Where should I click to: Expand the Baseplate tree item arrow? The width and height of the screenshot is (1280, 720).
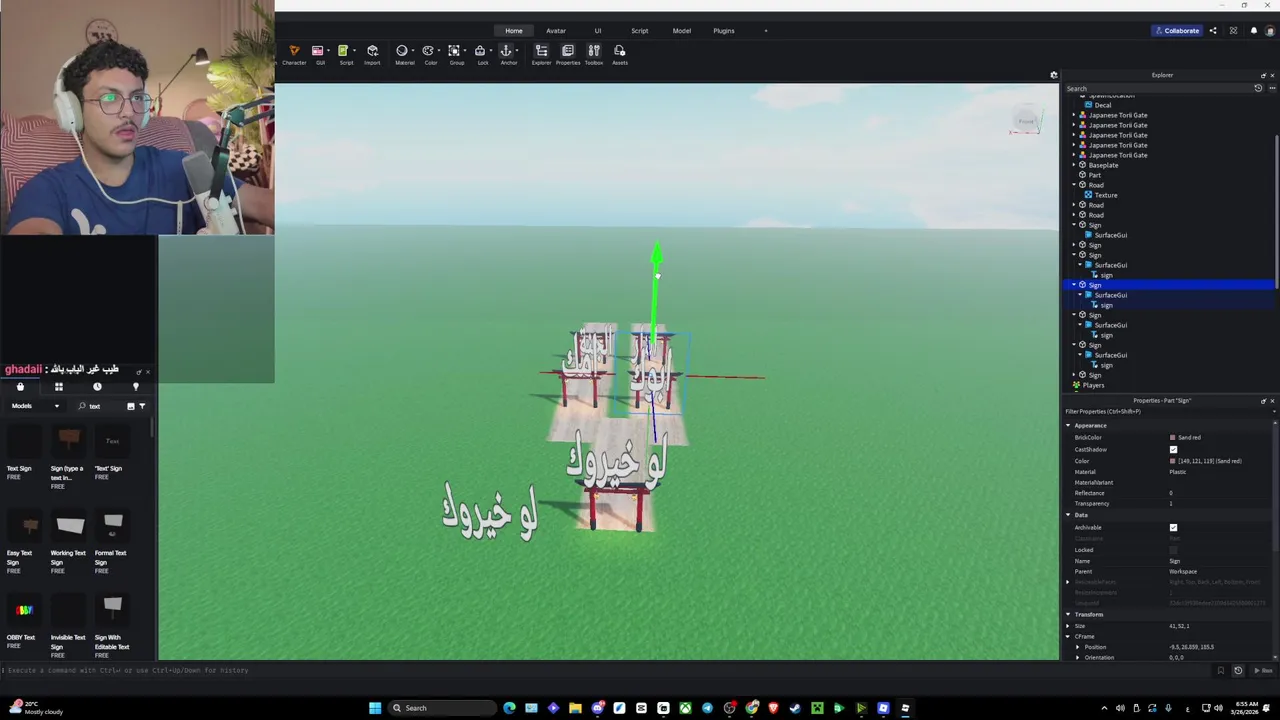(x=1074, y=165)
